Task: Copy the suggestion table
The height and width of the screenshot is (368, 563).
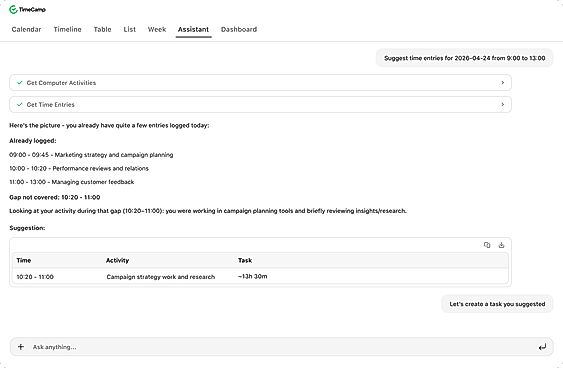Action: 487,245
